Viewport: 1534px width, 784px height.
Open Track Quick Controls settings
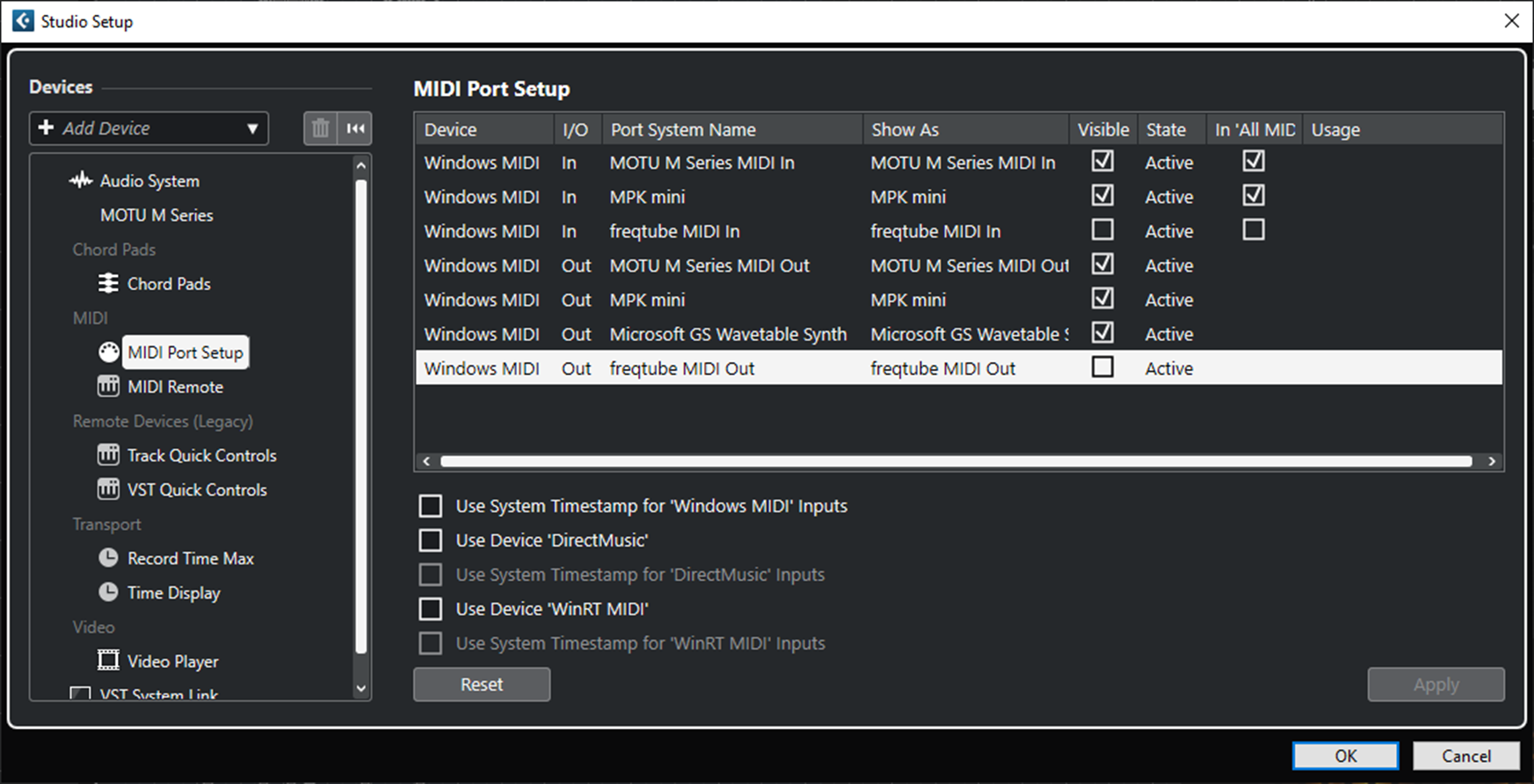click(201, 454)
